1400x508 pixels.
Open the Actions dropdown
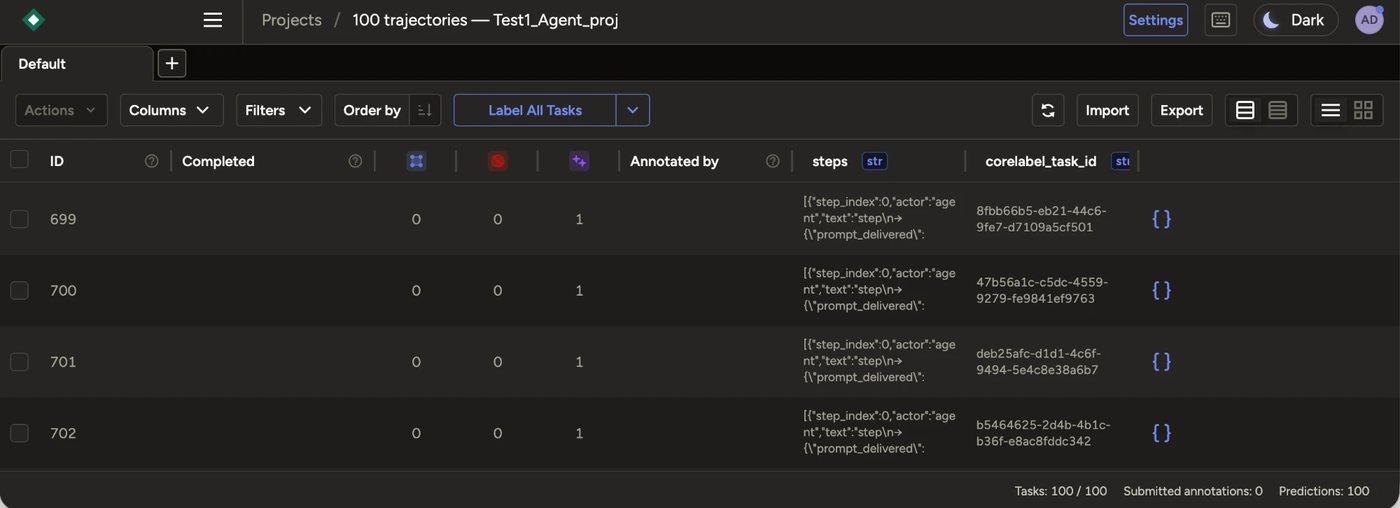(61, 110)
